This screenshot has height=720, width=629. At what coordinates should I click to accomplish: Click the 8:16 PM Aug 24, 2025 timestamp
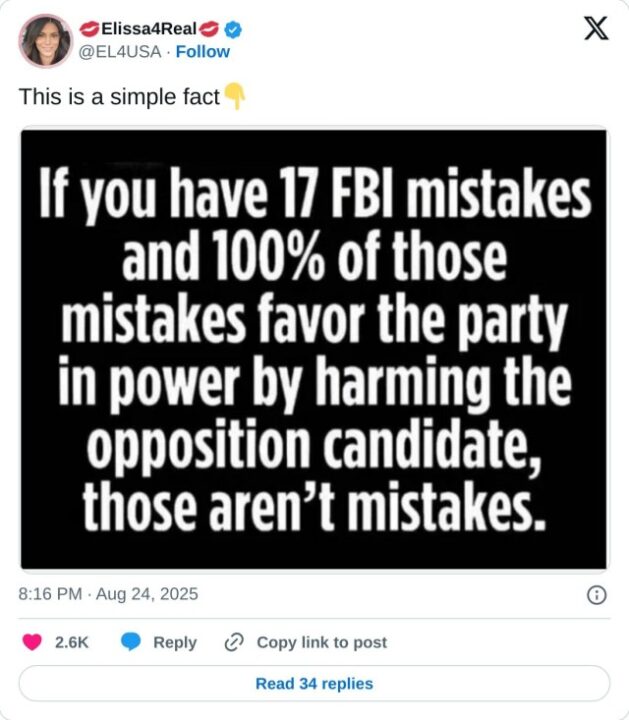(x=109, y=594)
